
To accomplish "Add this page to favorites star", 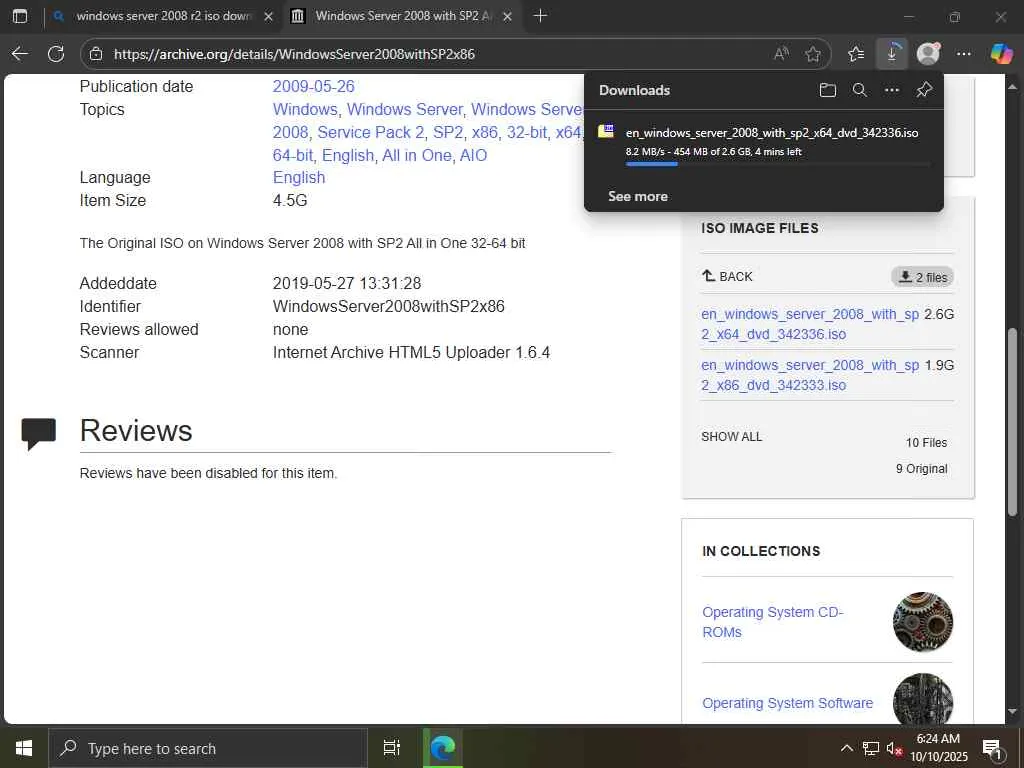I will (x=812, y=54).
